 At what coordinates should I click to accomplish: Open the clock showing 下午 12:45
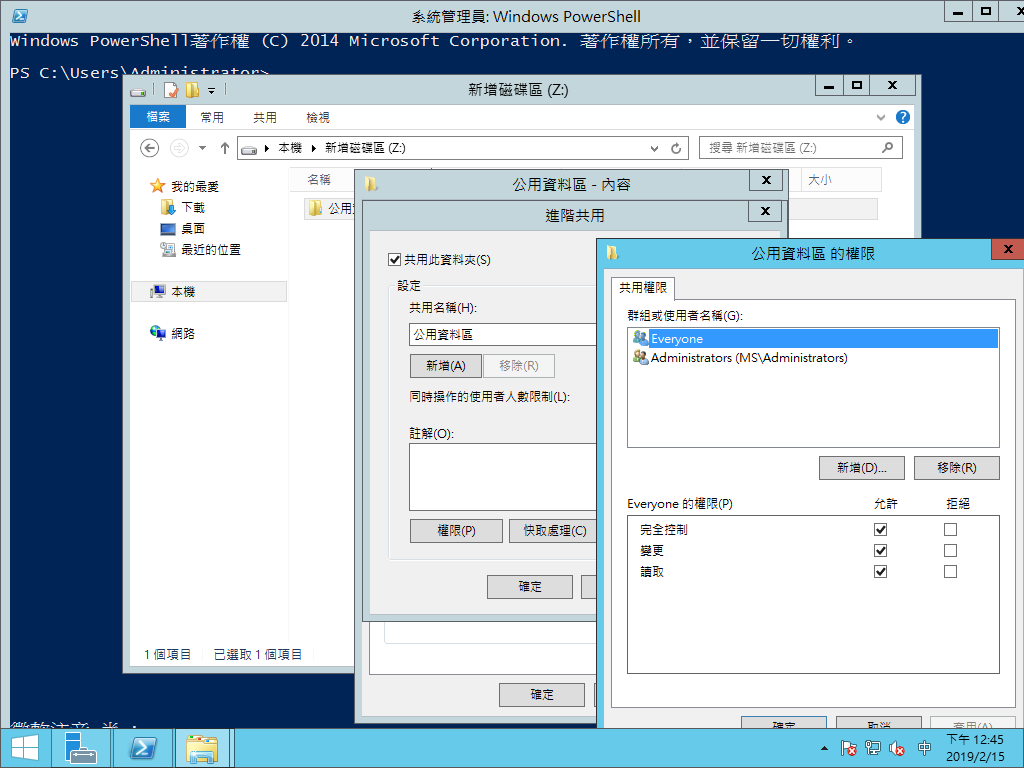[975, 748]
